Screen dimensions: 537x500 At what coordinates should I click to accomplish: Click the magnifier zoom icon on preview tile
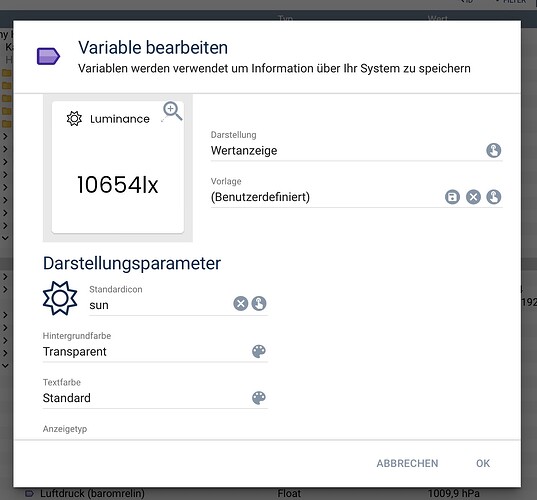pos(172,111)
